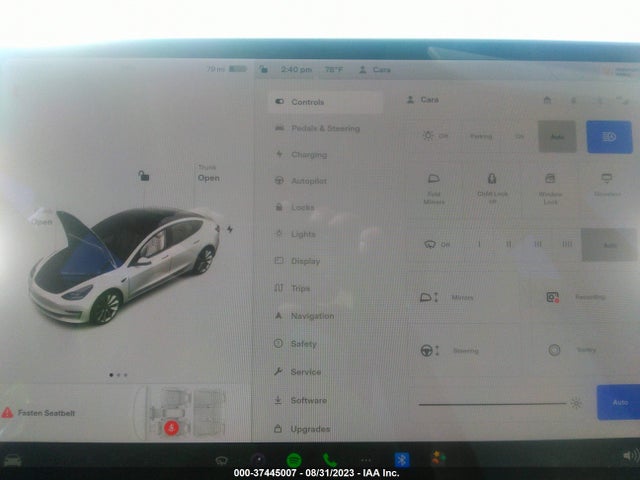Viewport: 640px width, 480px height.
Task: Open Cara profile dropdown in status bar
Action: click(374, 69)
